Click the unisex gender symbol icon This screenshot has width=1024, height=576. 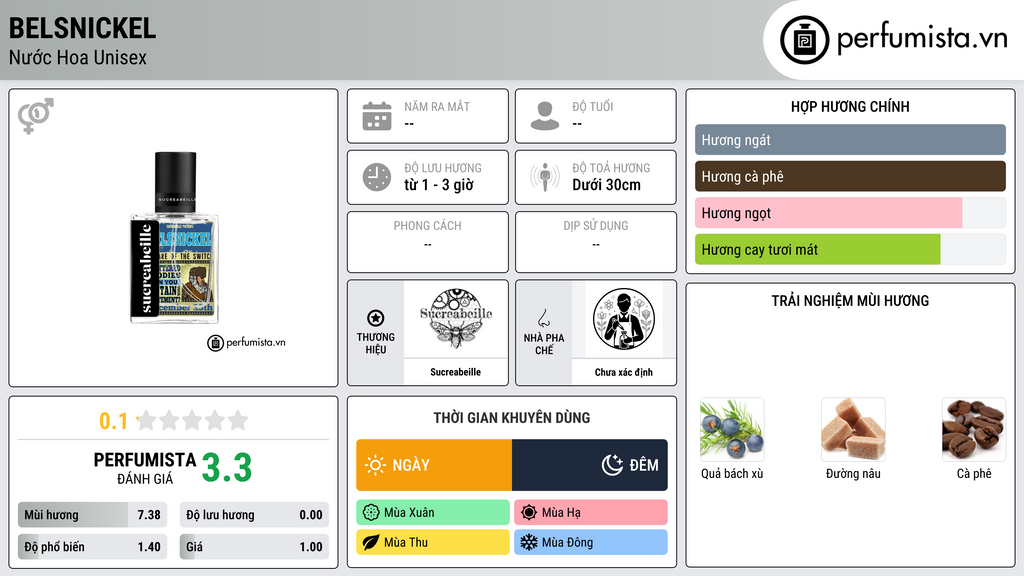pyautogui.click(x=36, y=116)
